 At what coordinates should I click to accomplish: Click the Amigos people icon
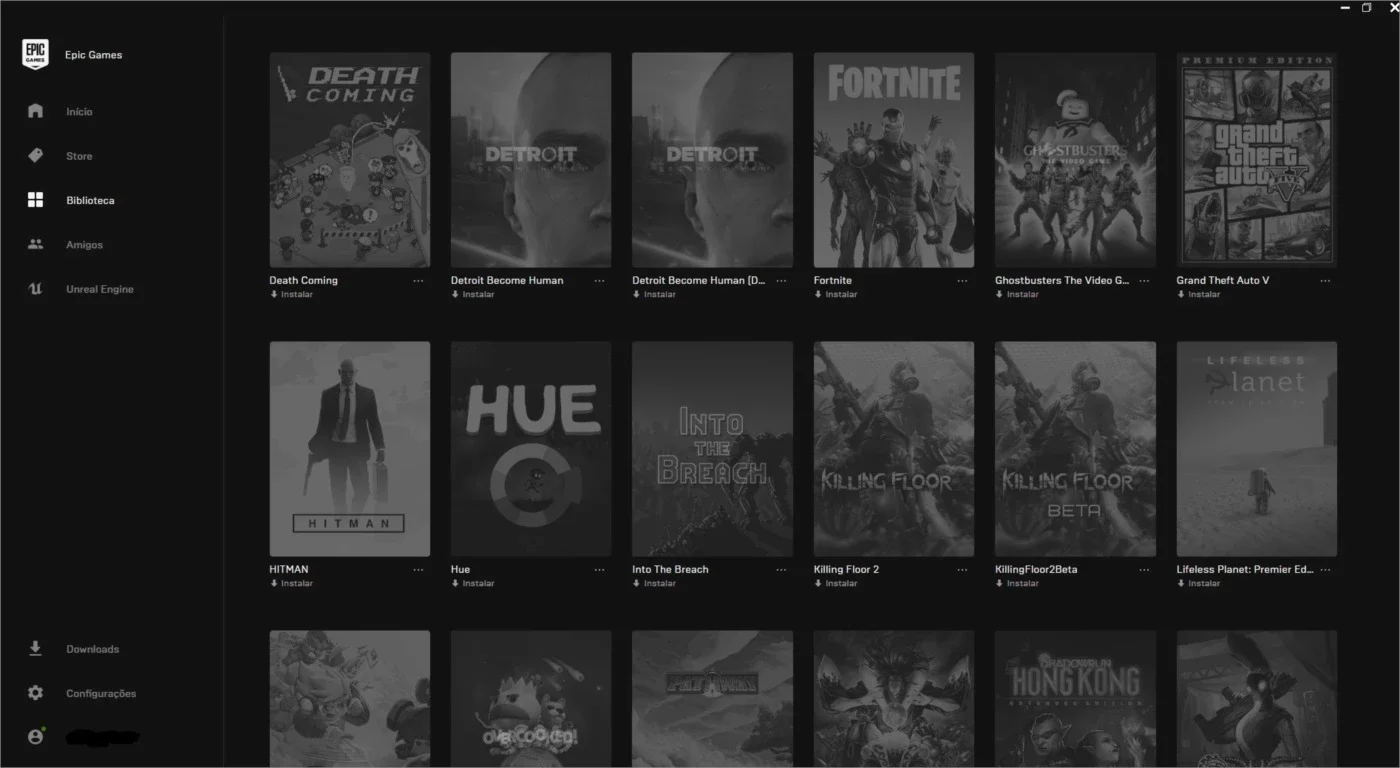click(x=35, y=244)
